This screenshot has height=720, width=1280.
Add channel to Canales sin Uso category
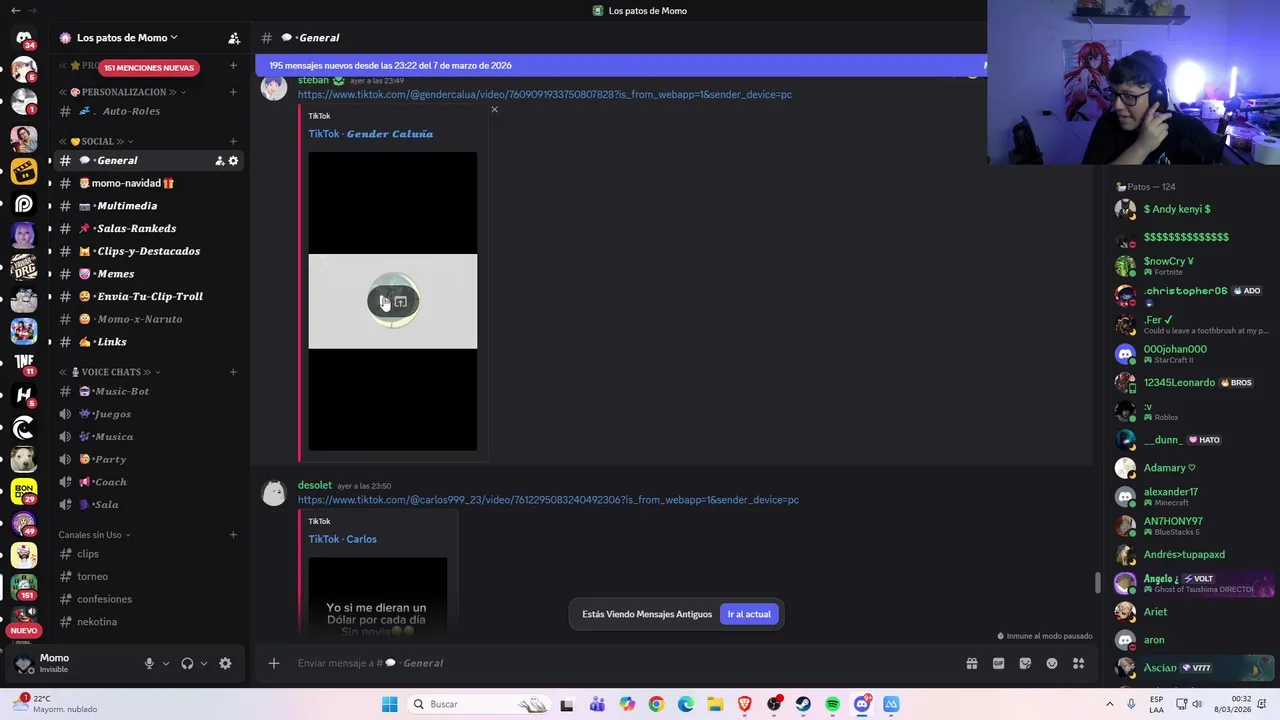coord(233,535)
